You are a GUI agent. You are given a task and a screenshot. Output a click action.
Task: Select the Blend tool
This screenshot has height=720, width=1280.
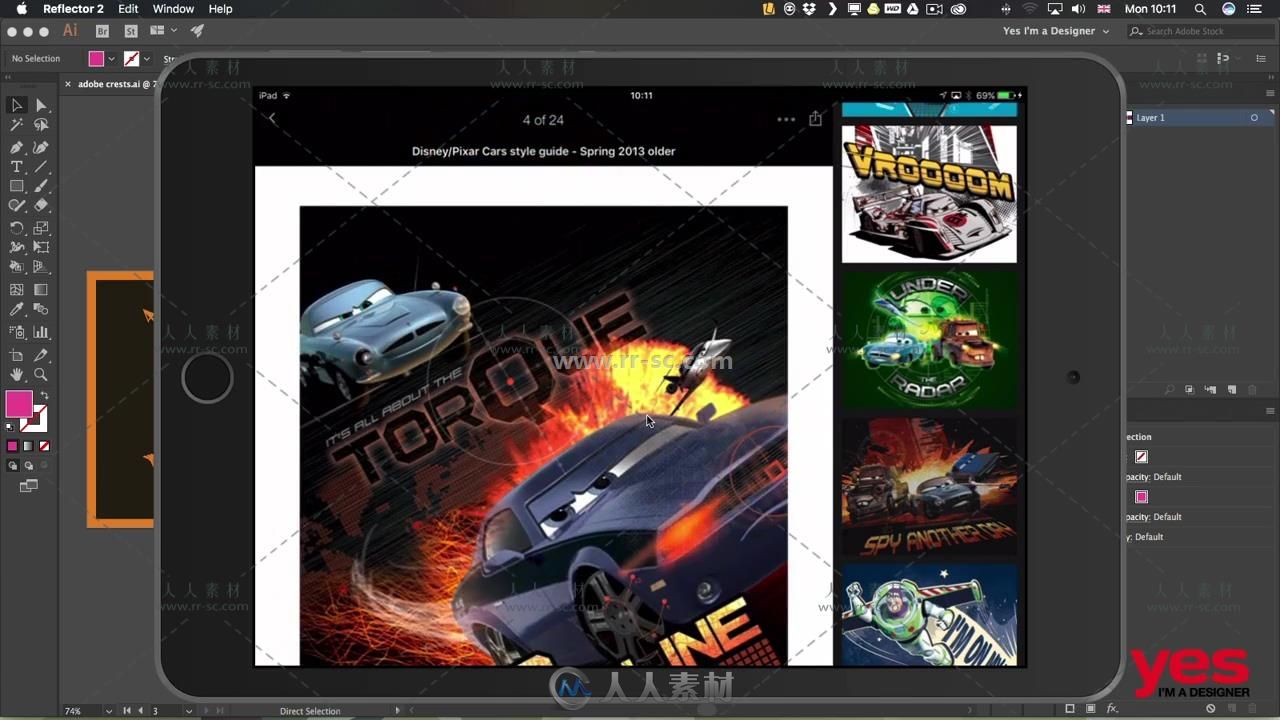coord(41,310)
